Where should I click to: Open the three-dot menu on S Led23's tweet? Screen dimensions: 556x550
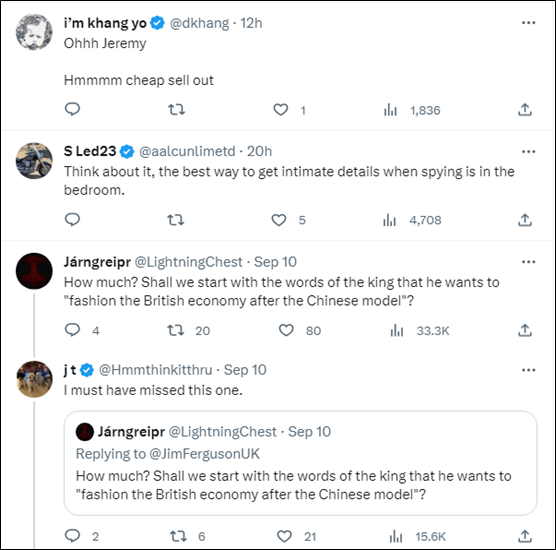click(528, 152)
